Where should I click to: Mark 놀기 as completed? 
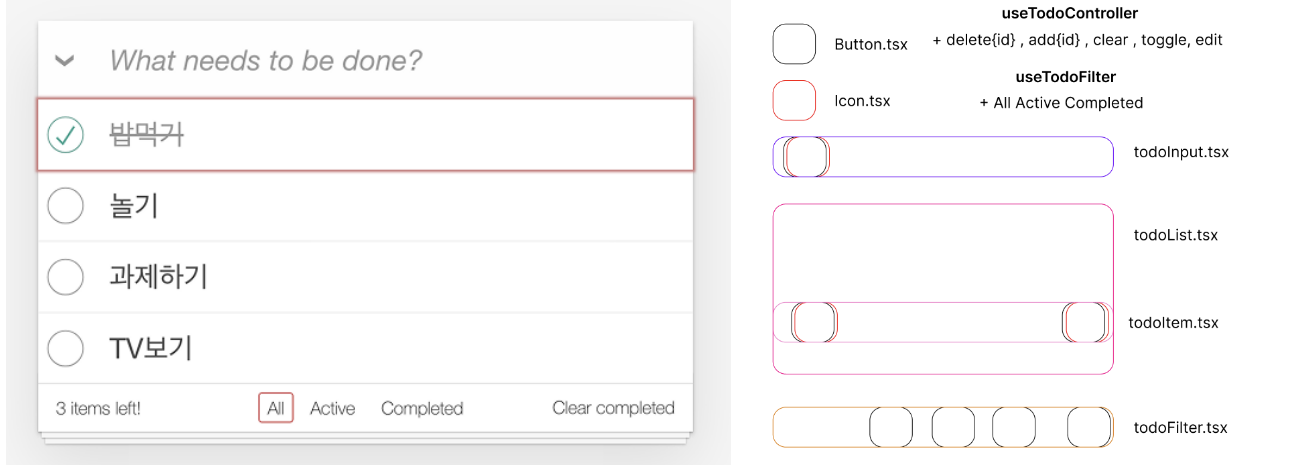coord(66,206)
